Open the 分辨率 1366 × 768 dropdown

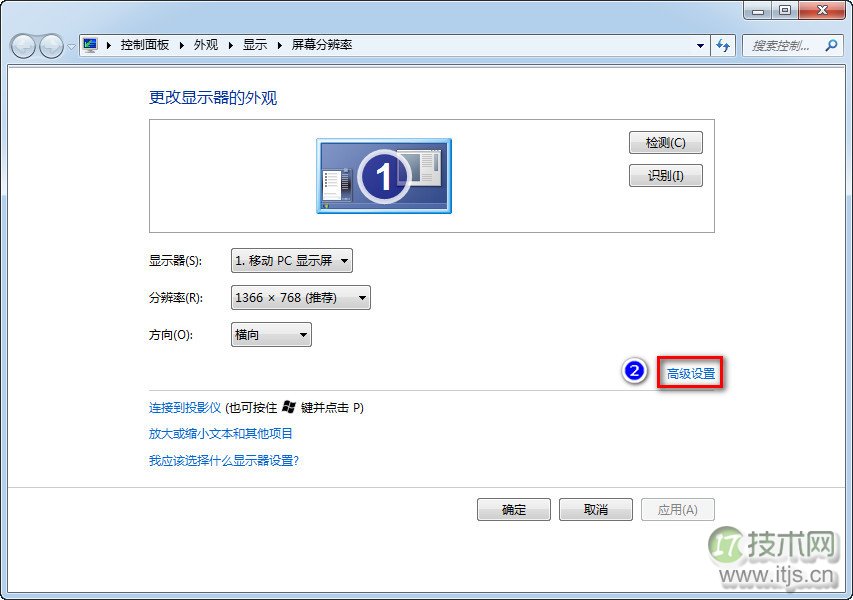pyautogui.click(x=301, y=298)
